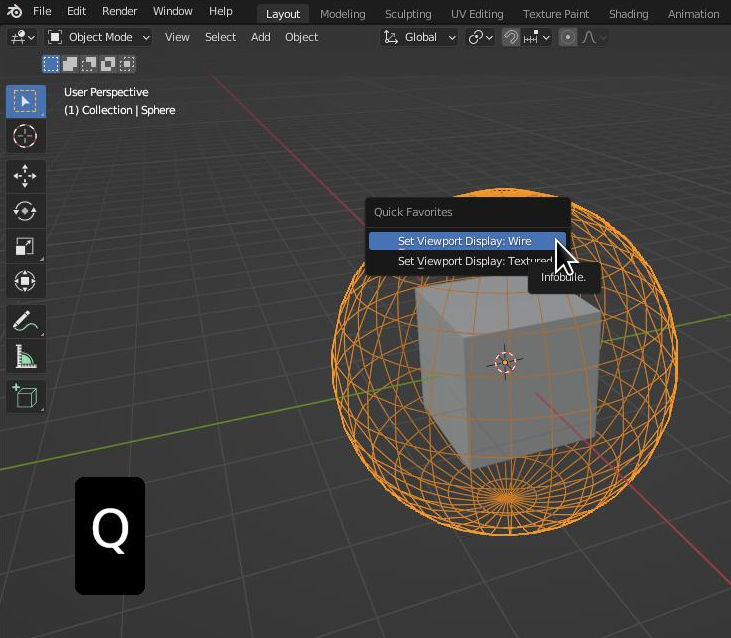Open the Help menu

[x=221, y=11]
